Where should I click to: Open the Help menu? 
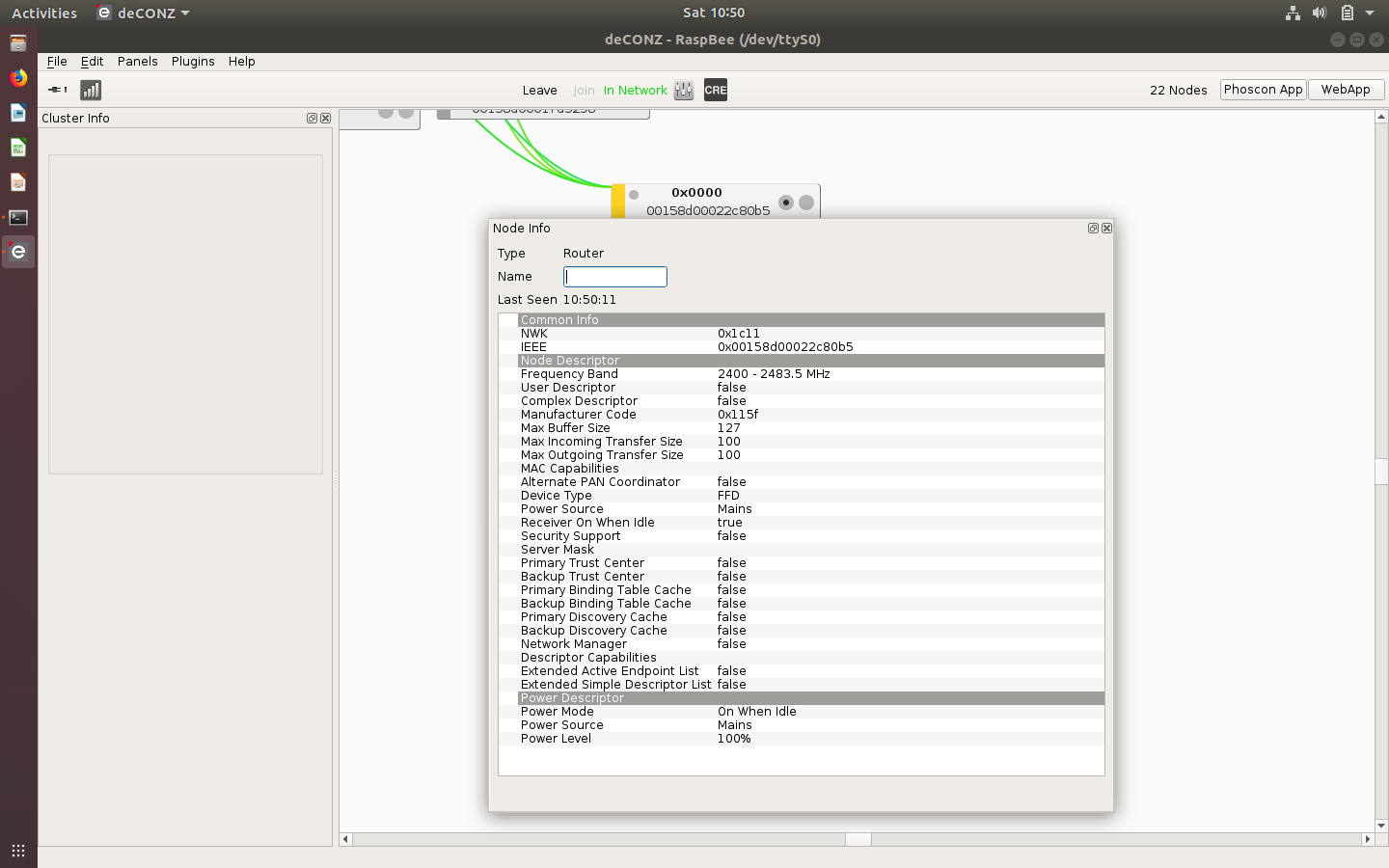242,61
